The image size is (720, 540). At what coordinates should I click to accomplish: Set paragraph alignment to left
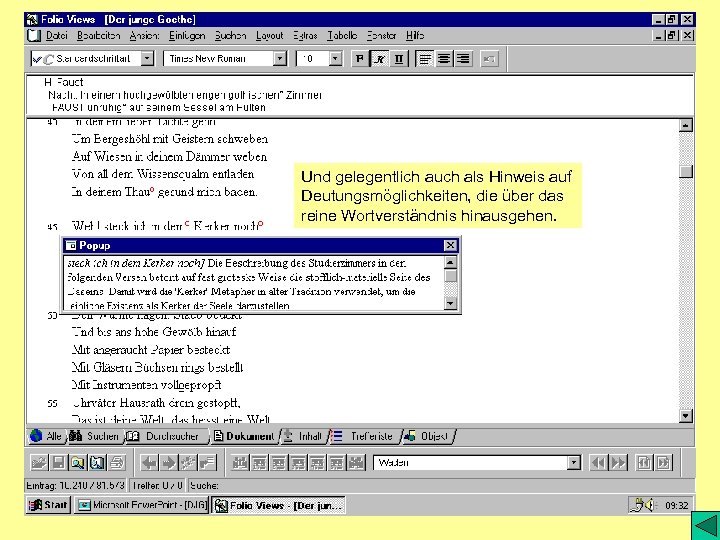pos(424,58)
